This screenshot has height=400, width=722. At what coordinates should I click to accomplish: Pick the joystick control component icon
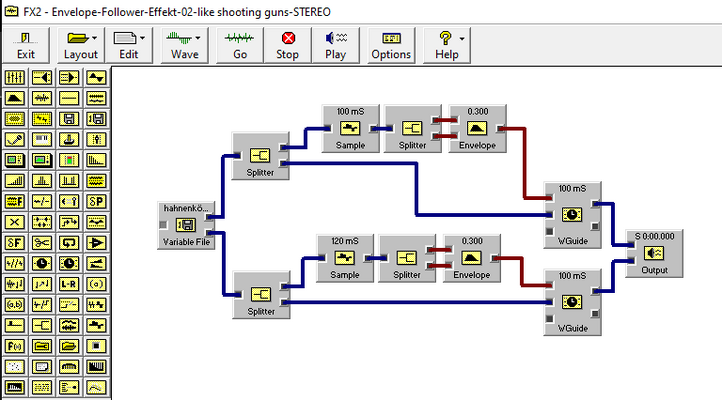pos(69,139)
